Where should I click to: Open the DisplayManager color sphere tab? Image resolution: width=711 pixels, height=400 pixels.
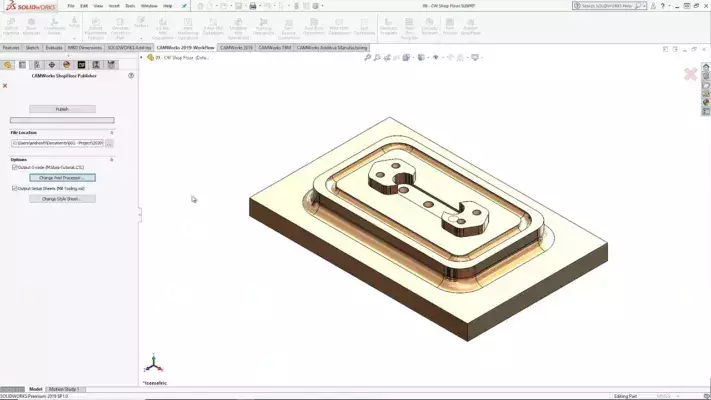67,65
